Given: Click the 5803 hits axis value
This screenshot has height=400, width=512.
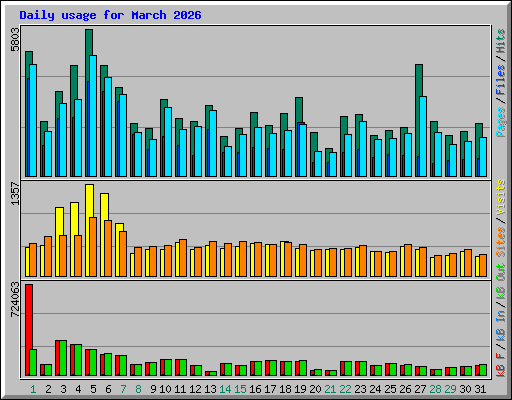Looking at the screenshot, I should point(15,40).
